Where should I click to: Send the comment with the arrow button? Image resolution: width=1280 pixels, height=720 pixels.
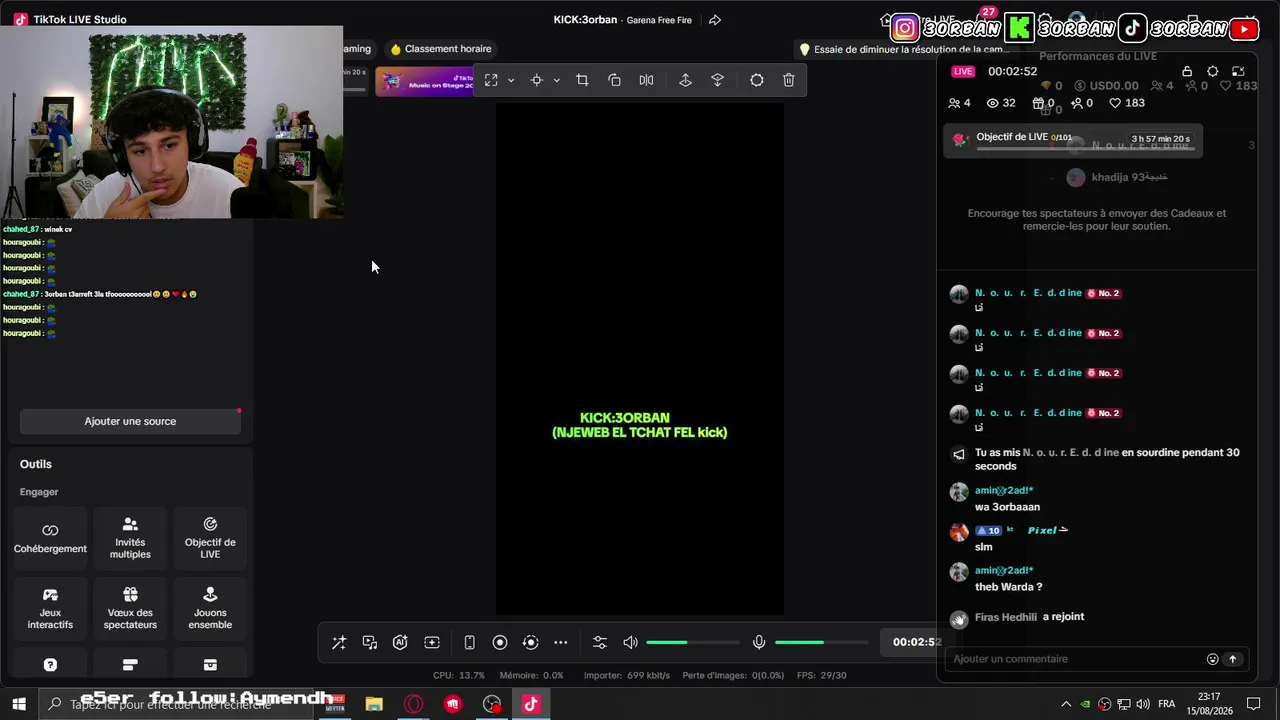[x=1233, y=659]
